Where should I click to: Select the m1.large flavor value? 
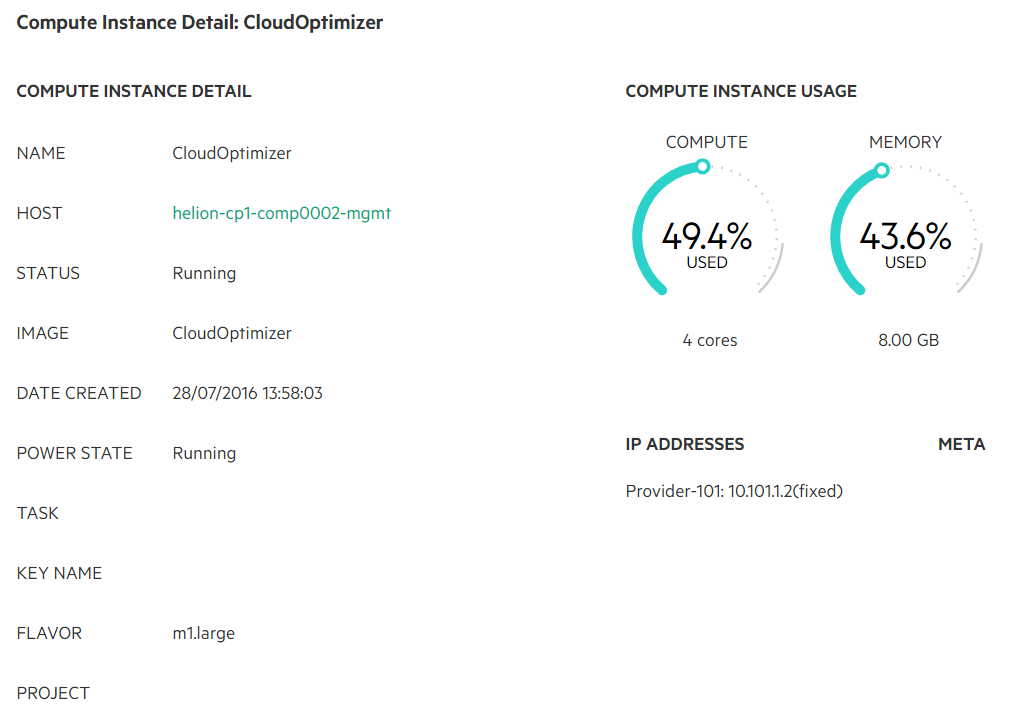tap(203, 633)
